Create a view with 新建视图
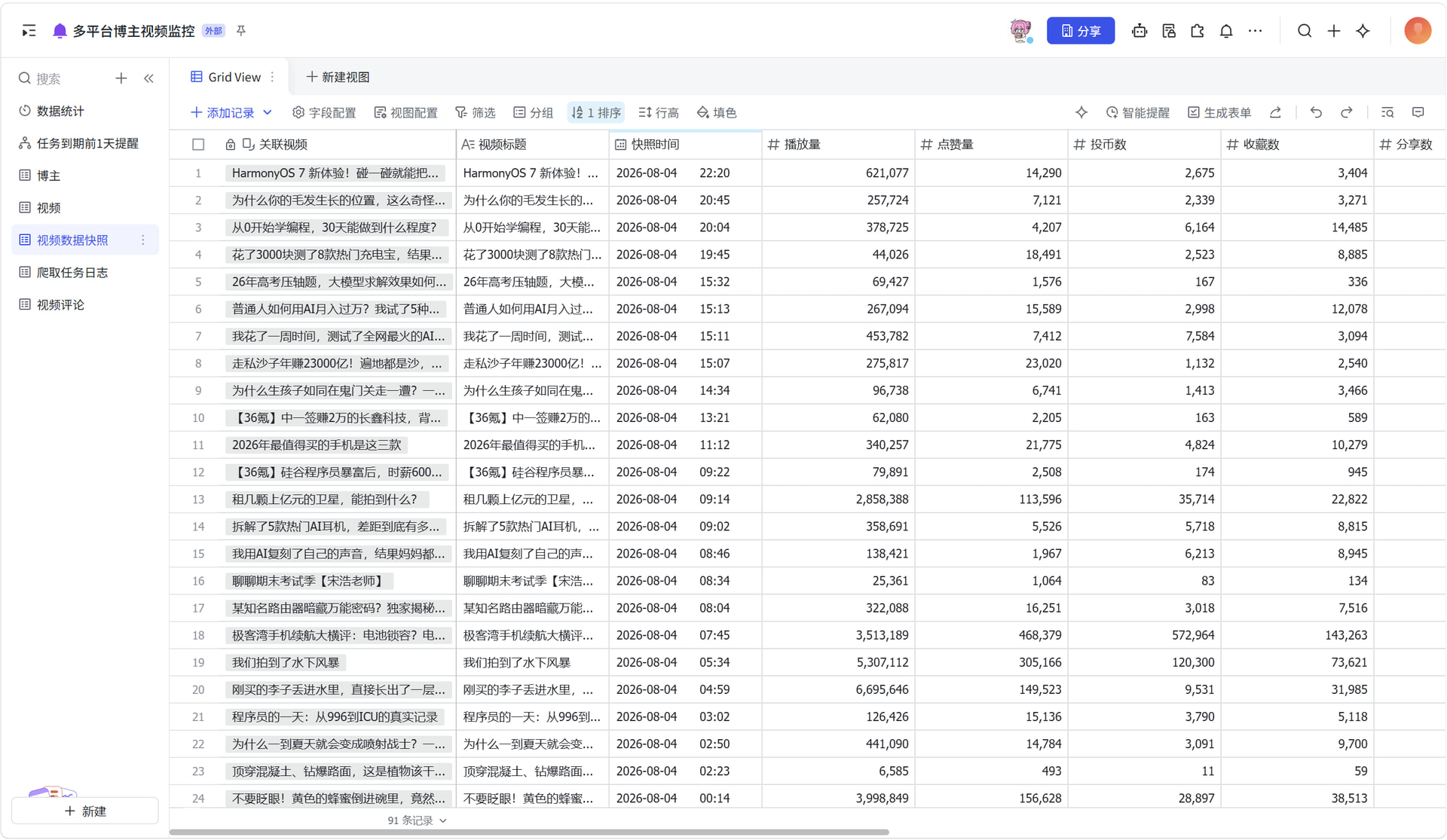The height and width of the screenshot is (840, 1447). pos(338,77)
